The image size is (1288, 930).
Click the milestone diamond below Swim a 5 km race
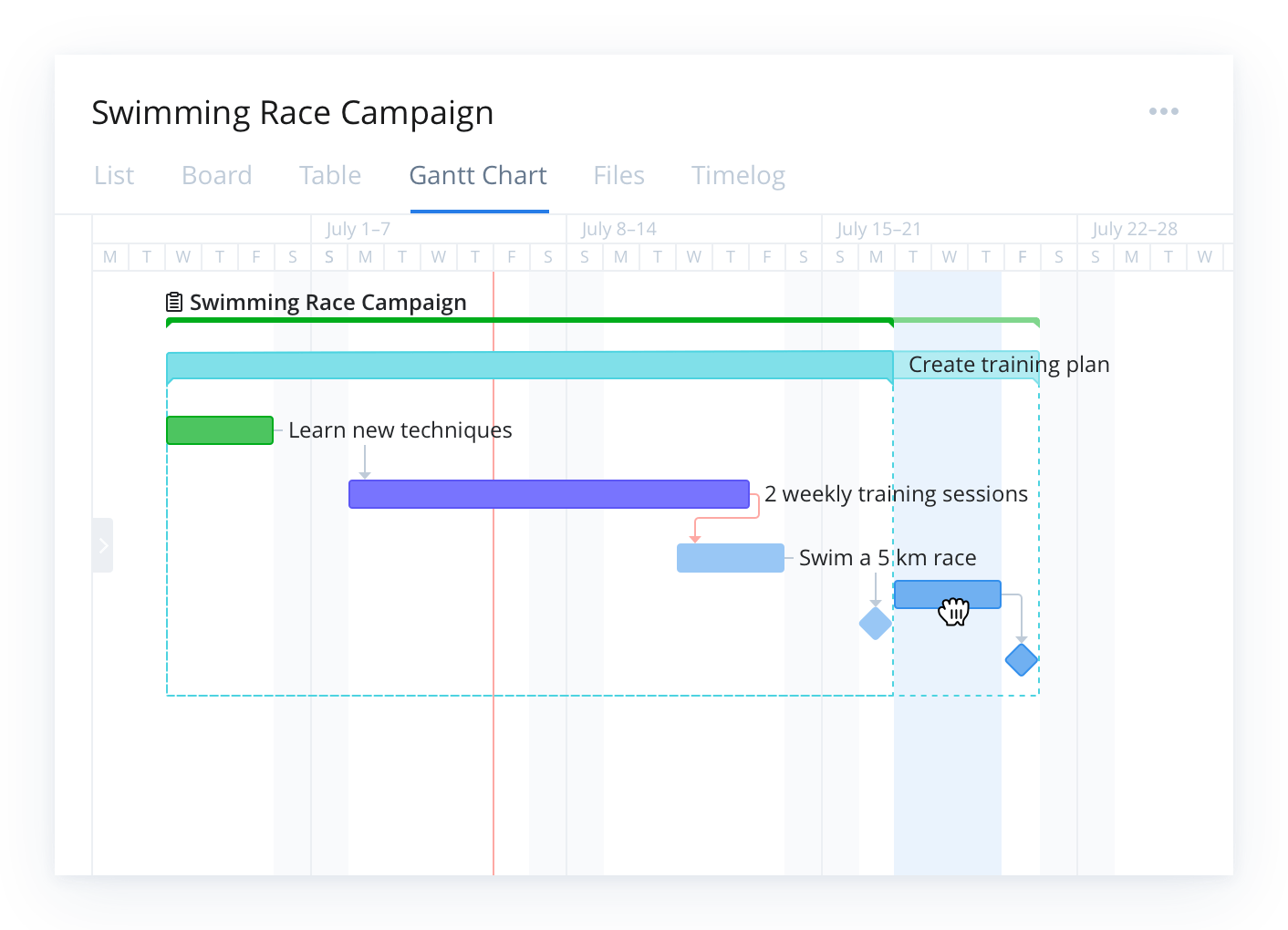tap(875, 624)
